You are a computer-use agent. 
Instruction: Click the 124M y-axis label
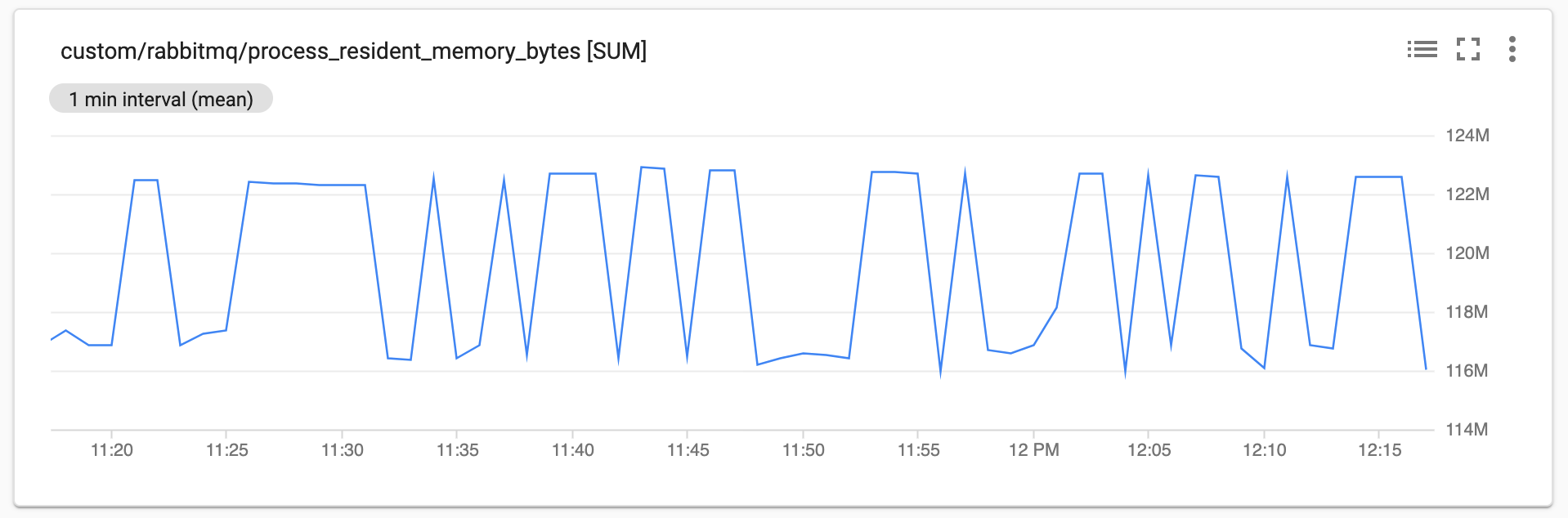click(x=1466, y=136)
